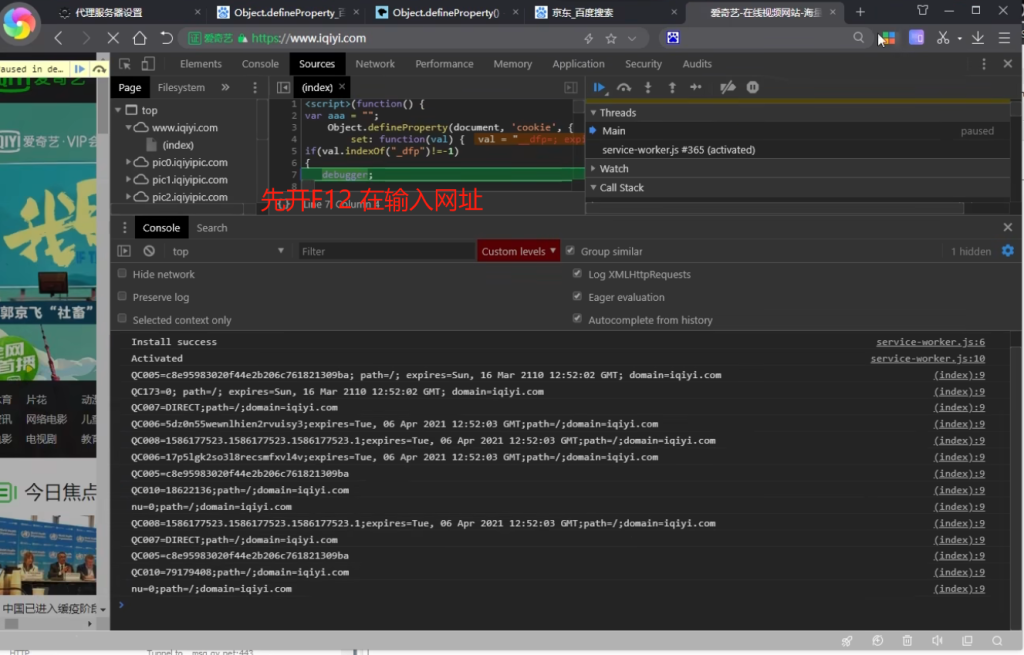Resume script execution in debugger toolbar
Viewport: 1024px width, 655px height.
coord(599,88)
